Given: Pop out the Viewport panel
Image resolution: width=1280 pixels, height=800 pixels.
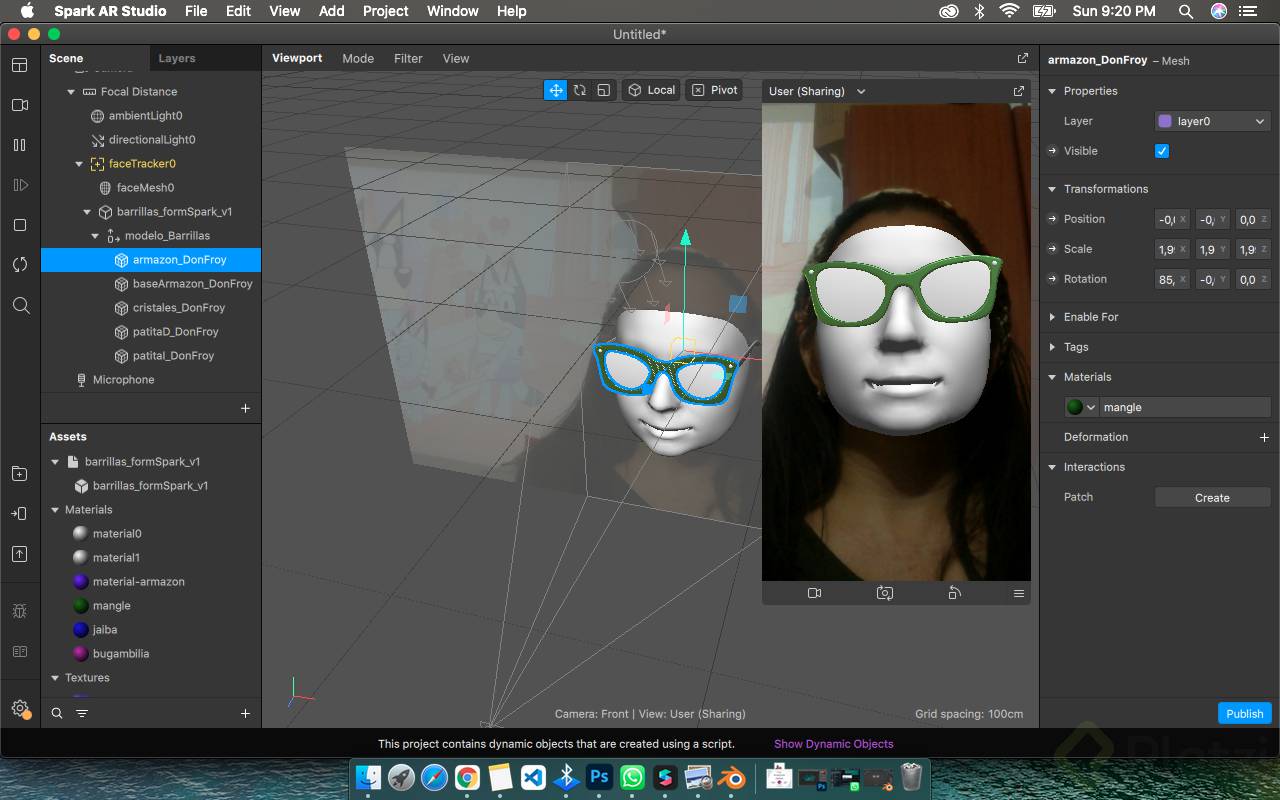Looking at the screenshot, I should 1022,58.
